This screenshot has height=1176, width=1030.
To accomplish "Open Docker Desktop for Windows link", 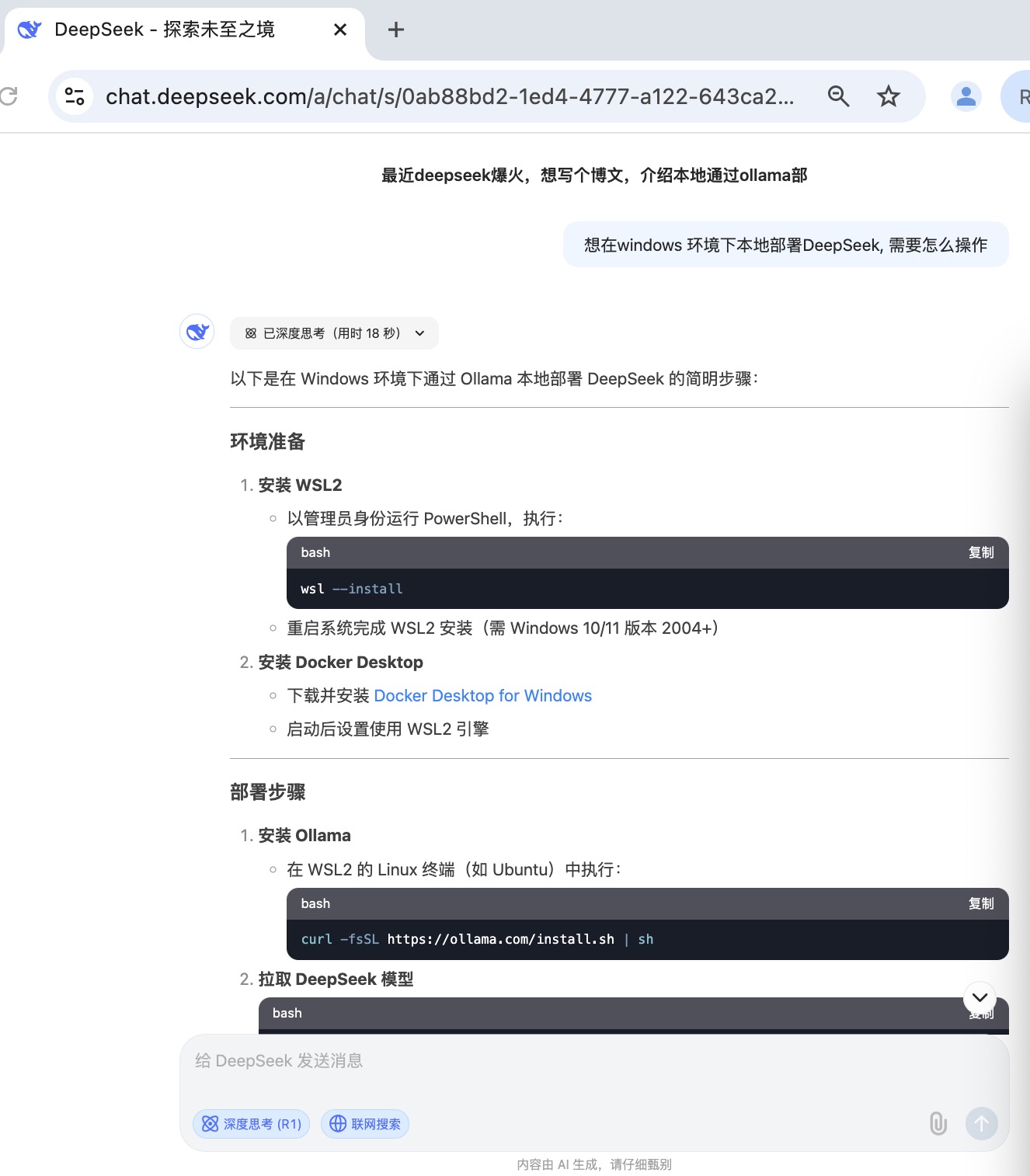I will point(482,695).
